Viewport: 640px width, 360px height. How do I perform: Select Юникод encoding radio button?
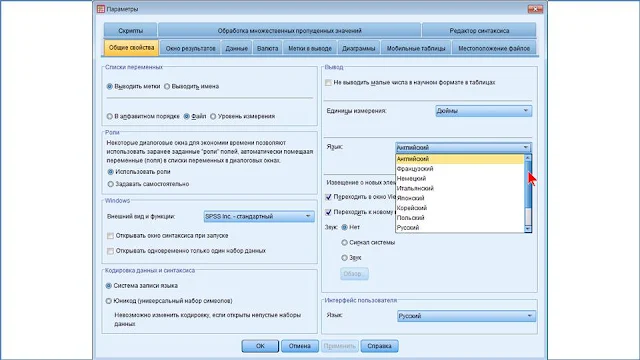(109, 301)
